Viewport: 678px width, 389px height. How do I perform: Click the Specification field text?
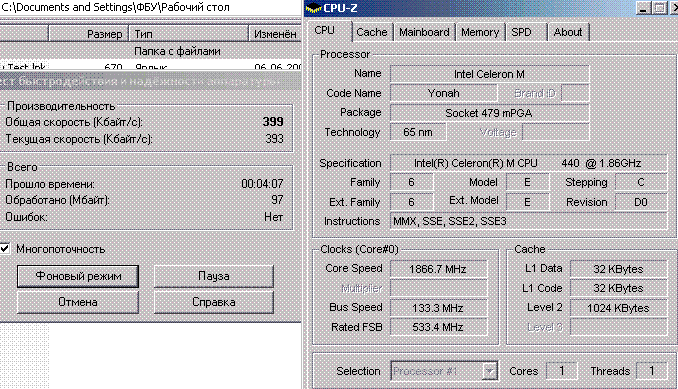[x=528, y=163]
